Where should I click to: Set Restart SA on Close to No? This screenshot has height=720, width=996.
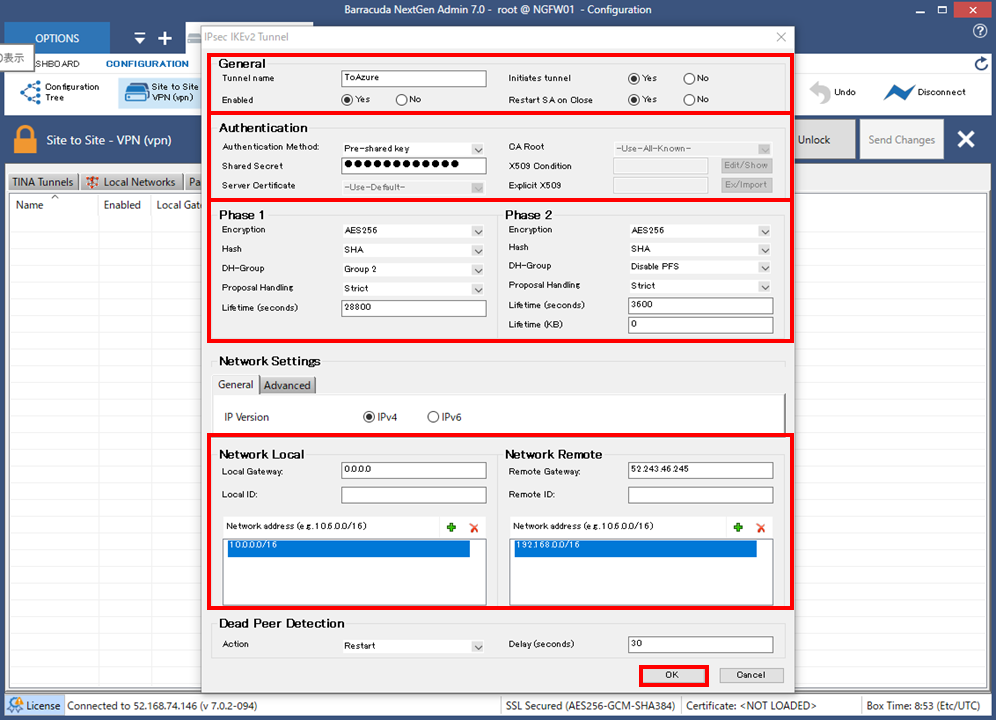(689, 100)
